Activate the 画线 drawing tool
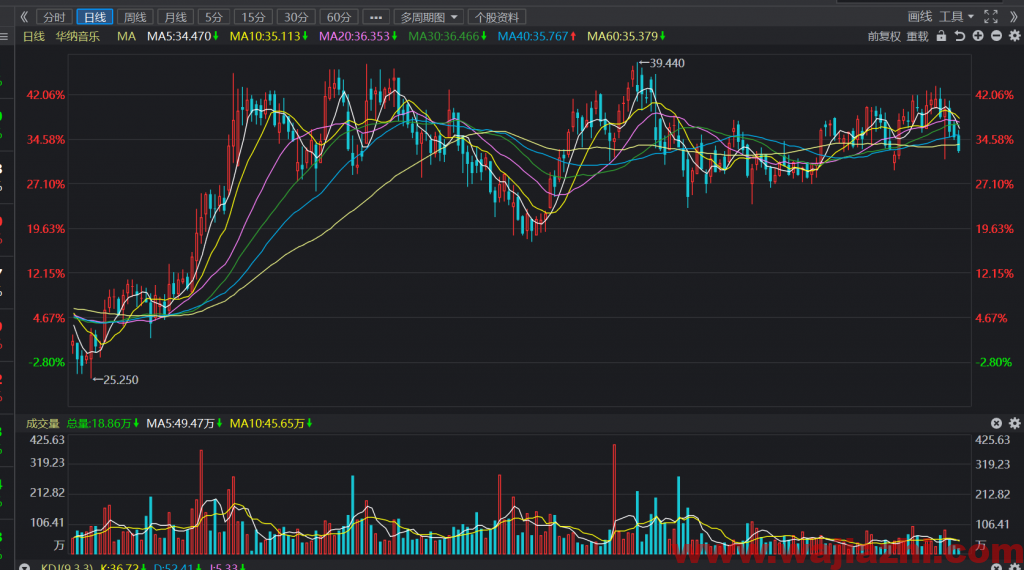Screen dimensions: 1024x570 click(920, 17)
